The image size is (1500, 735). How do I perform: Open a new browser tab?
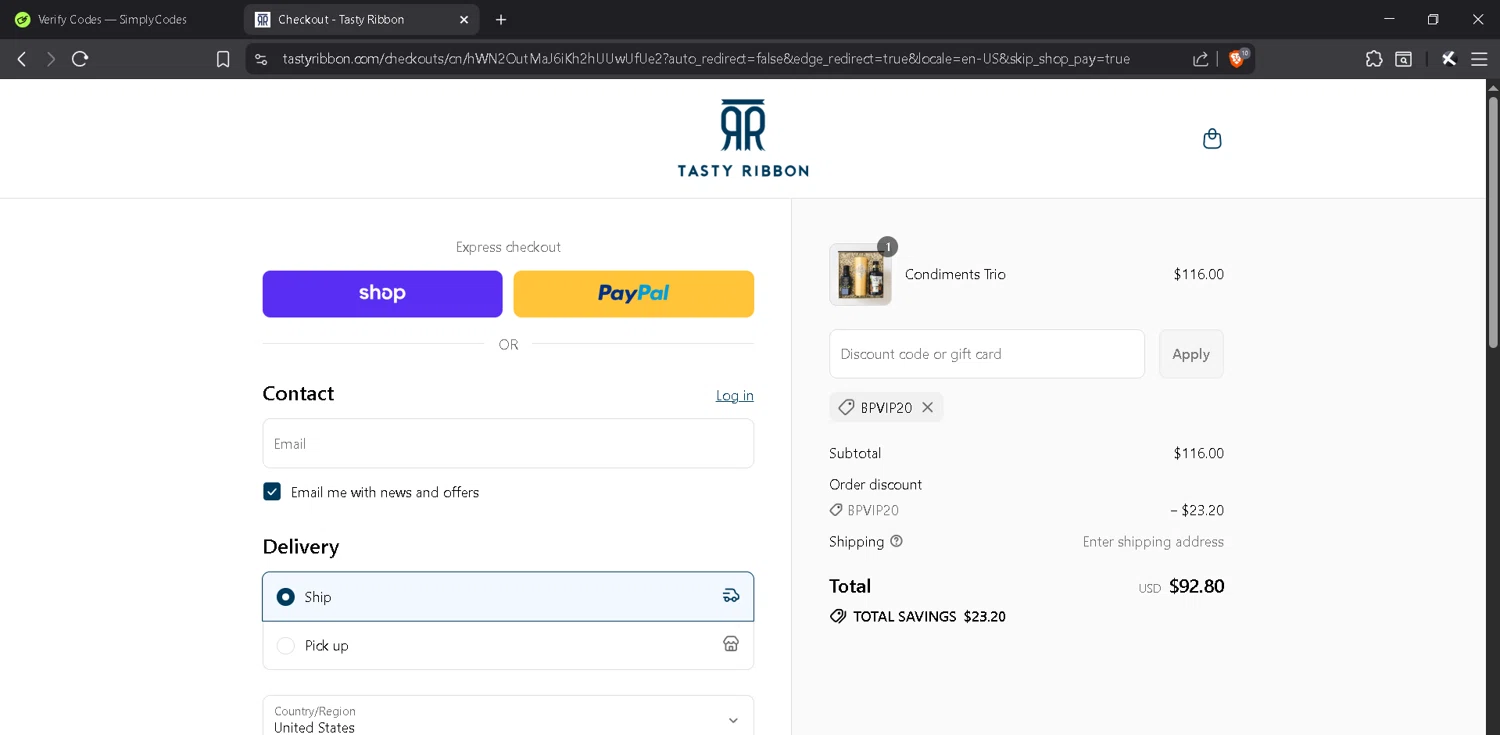pyautogui.click(x=501, y=20)
